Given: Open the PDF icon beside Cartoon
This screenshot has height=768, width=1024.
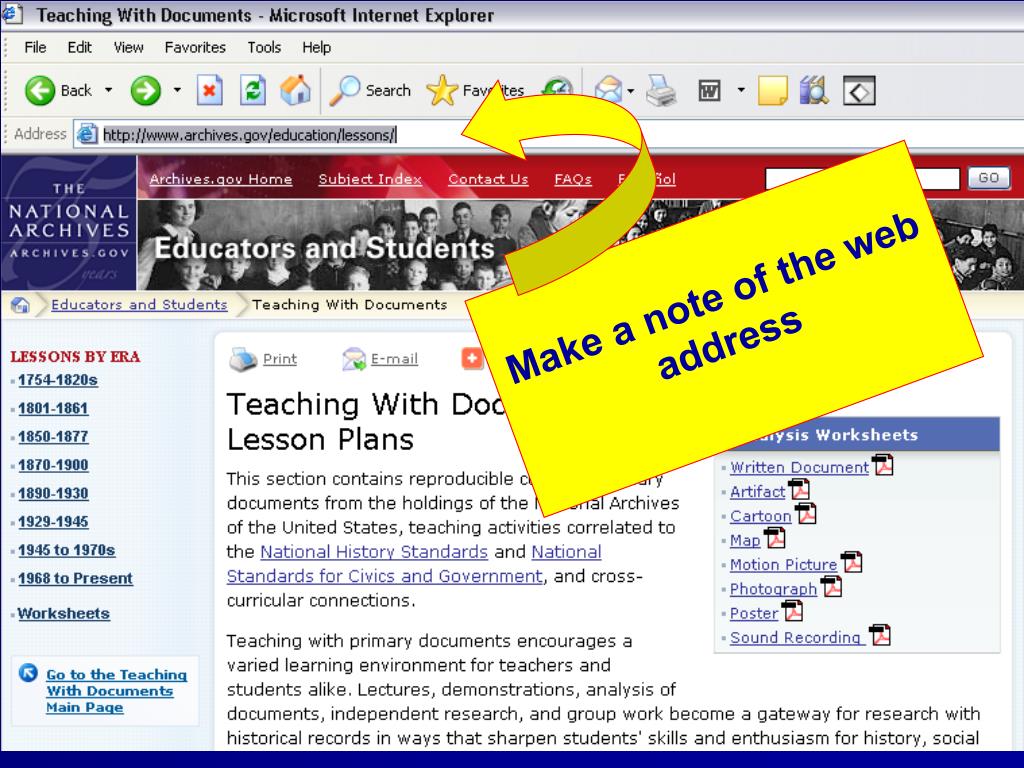Looking at the screenshot, I should pyautogui.click(x=806, y=513).
